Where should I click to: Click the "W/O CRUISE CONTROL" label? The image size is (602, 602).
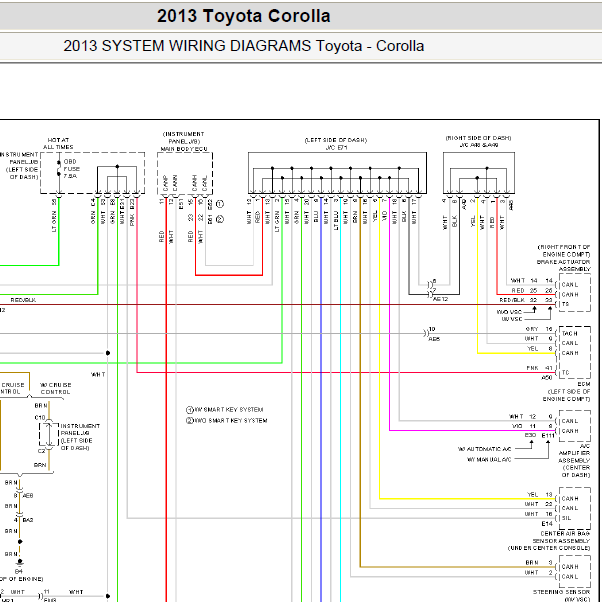pos(55,389)
